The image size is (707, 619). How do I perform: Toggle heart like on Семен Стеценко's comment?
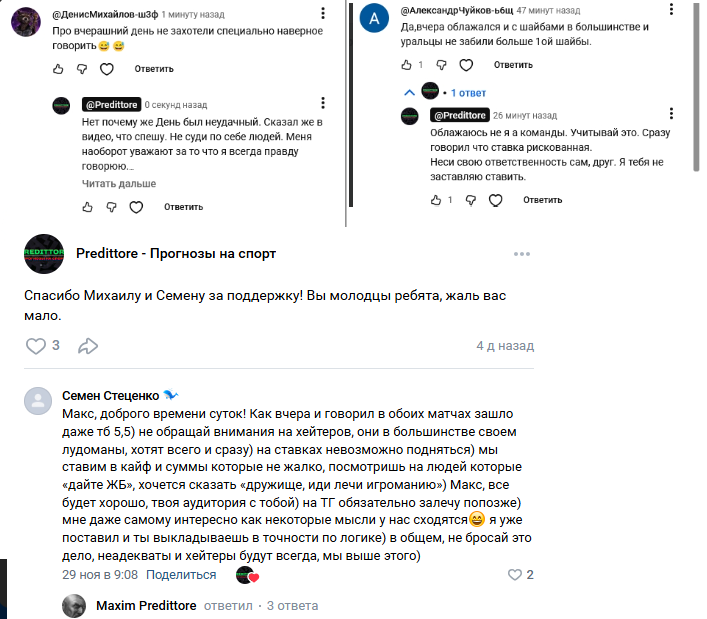pos(515,575)
